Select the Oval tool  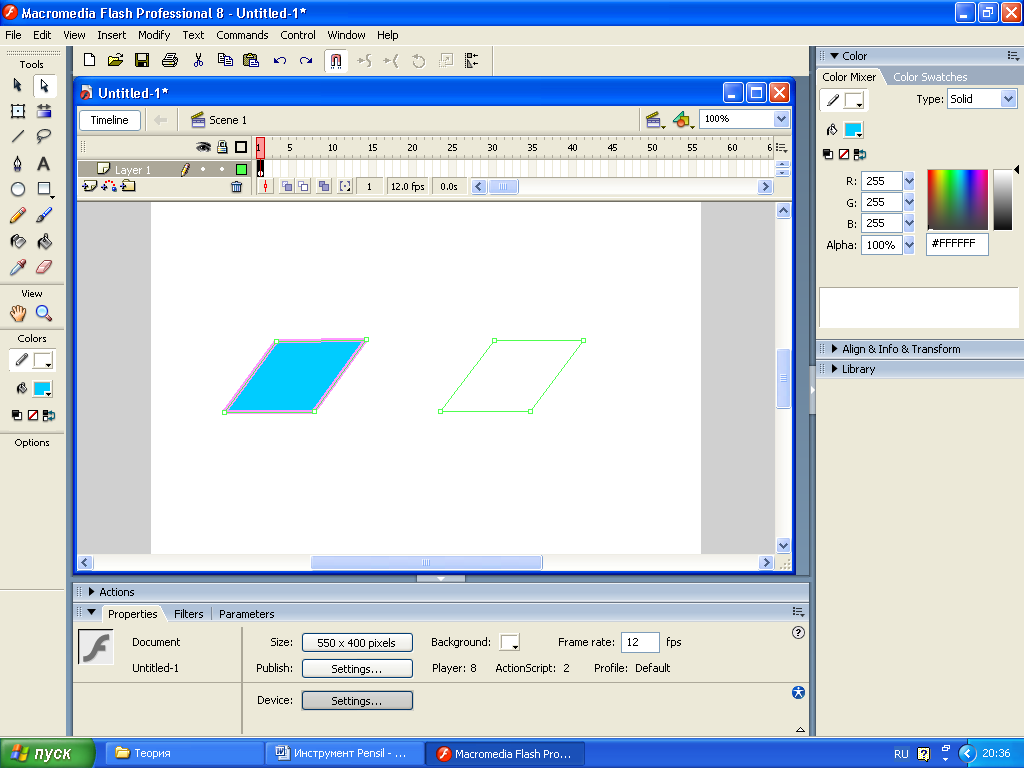(18, 189)
